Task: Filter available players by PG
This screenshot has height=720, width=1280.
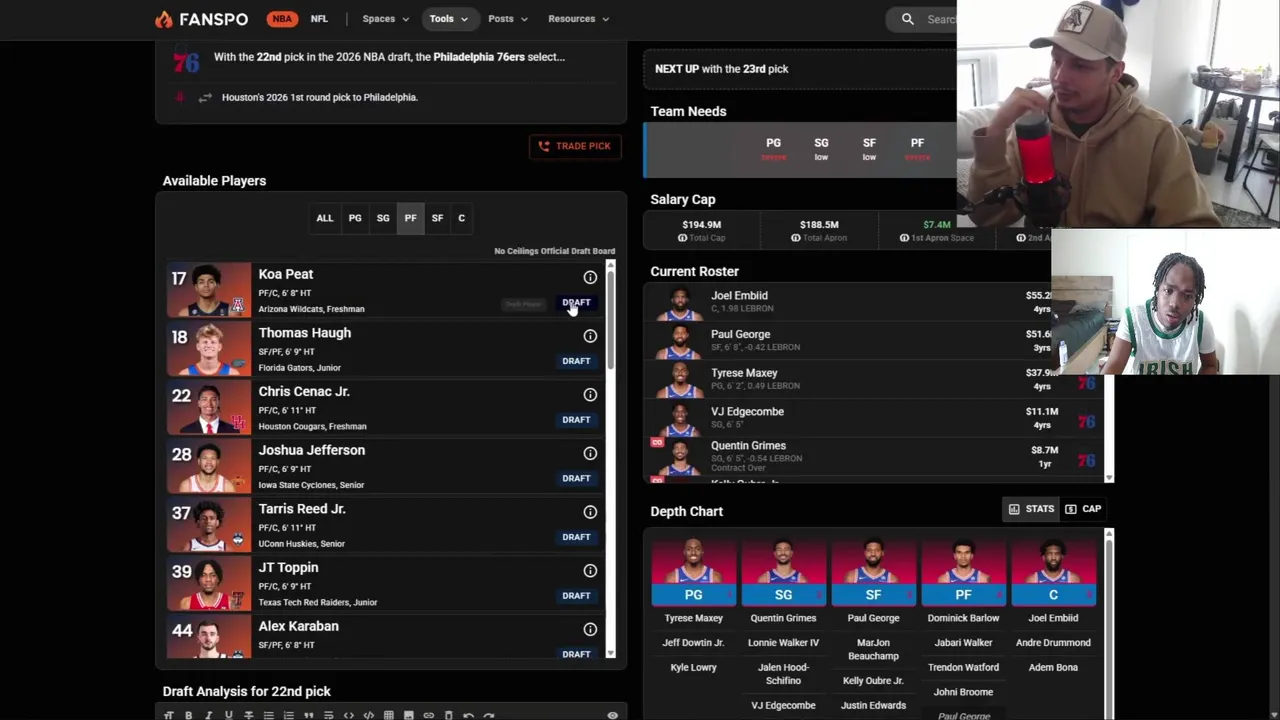Action: tap(355, 218)
